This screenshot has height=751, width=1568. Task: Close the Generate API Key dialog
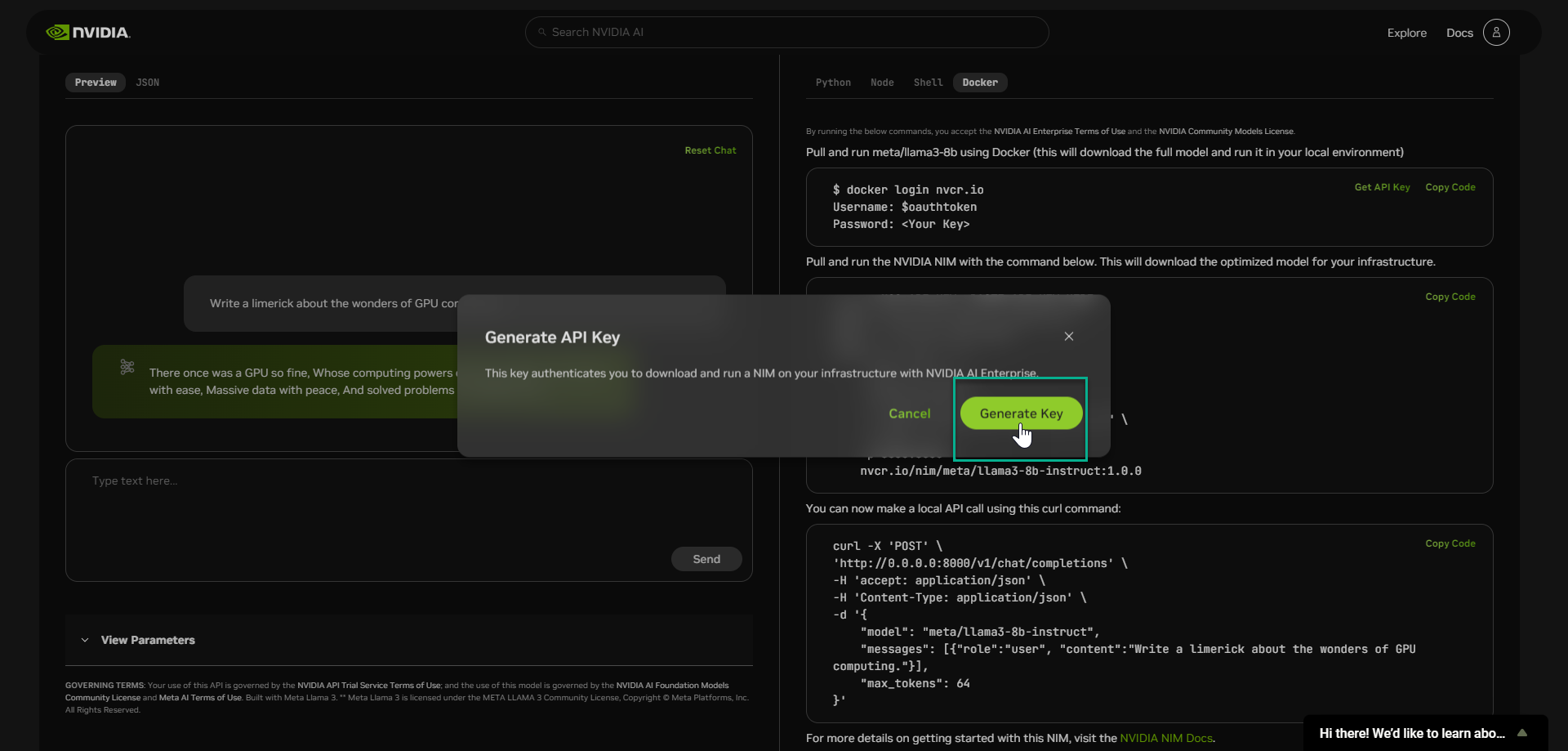point(1068,337)
